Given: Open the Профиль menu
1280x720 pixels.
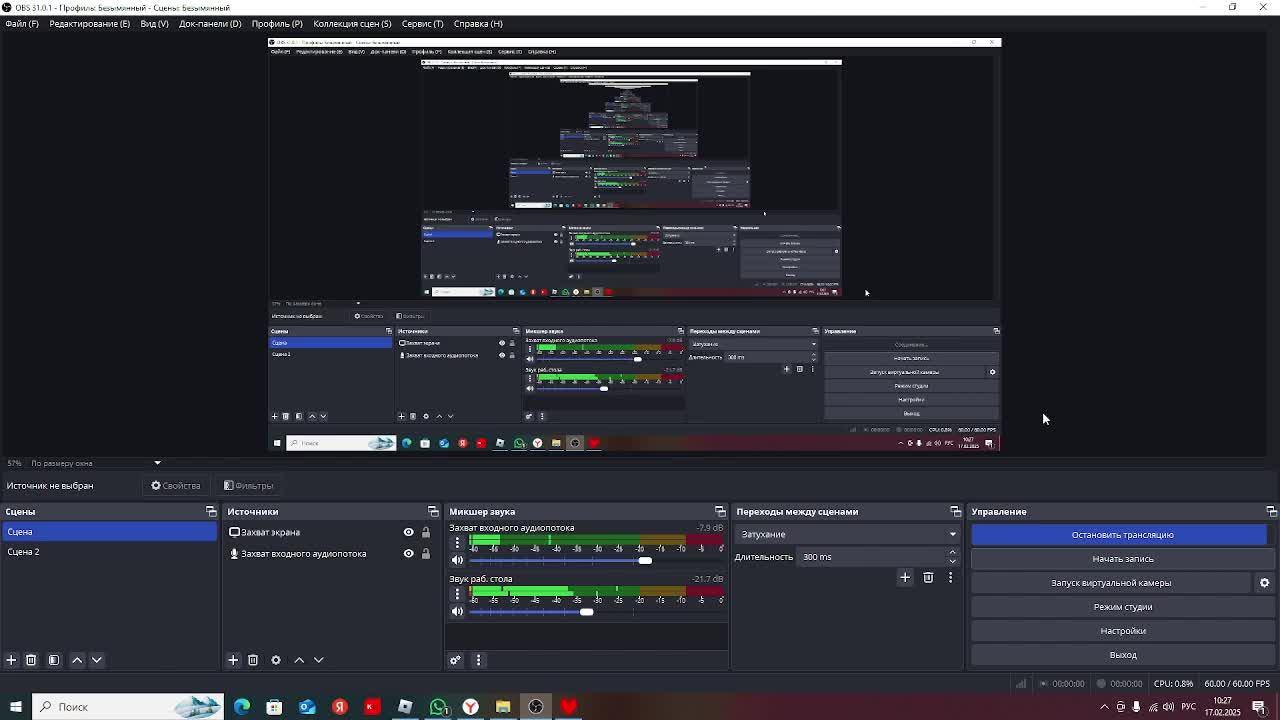Looking at the screenshot, I should [277, 23].
